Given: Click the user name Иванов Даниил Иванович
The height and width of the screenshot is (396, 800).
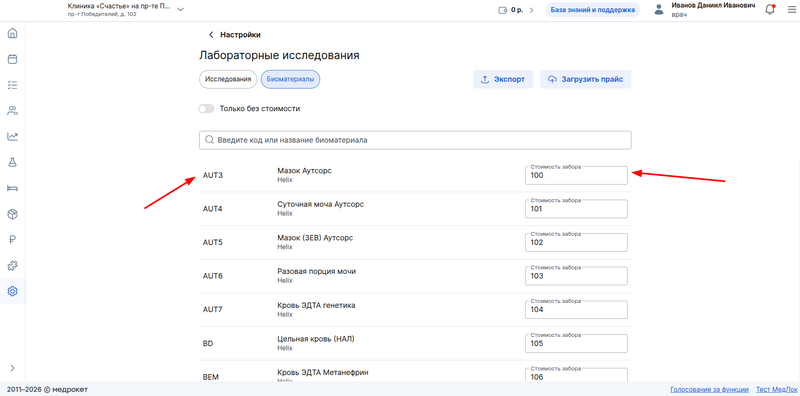Looking at the screenshot, I should click(x=713, y=5).
